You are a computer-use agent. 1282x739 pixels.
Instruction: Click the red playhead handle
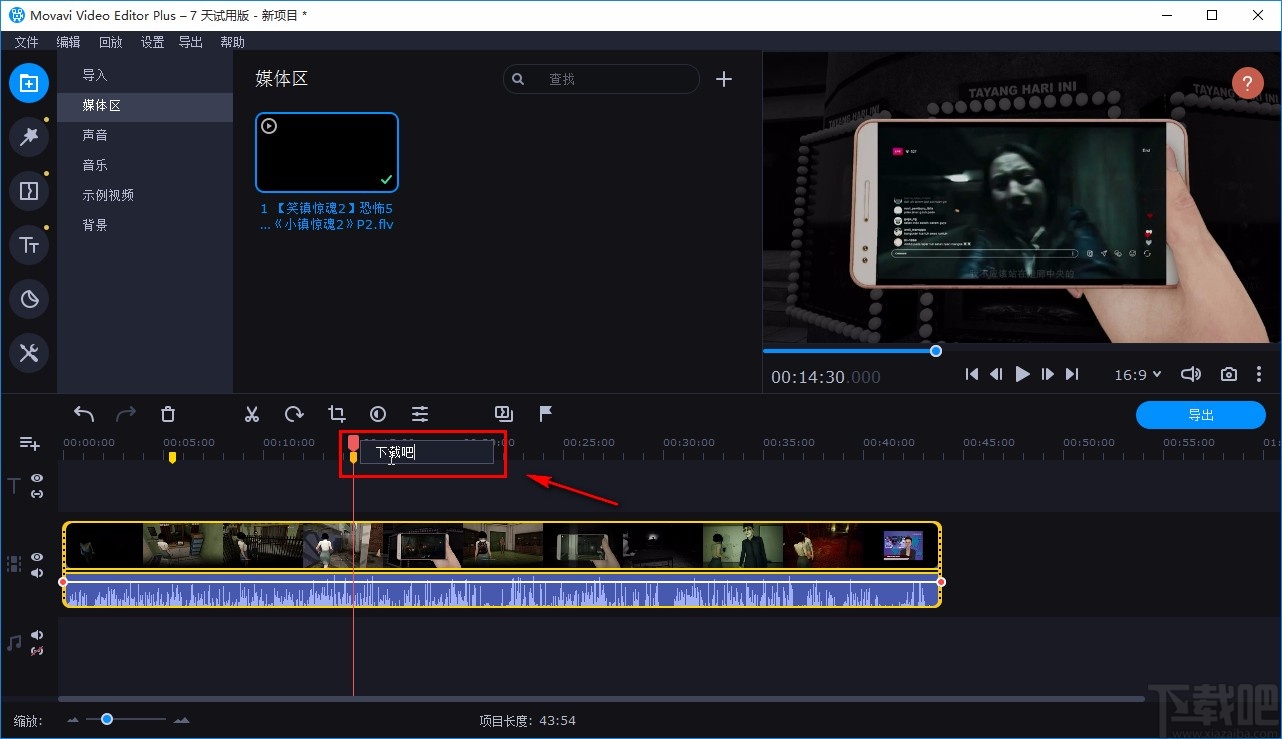pyautogui.click(x=353, y=442)
